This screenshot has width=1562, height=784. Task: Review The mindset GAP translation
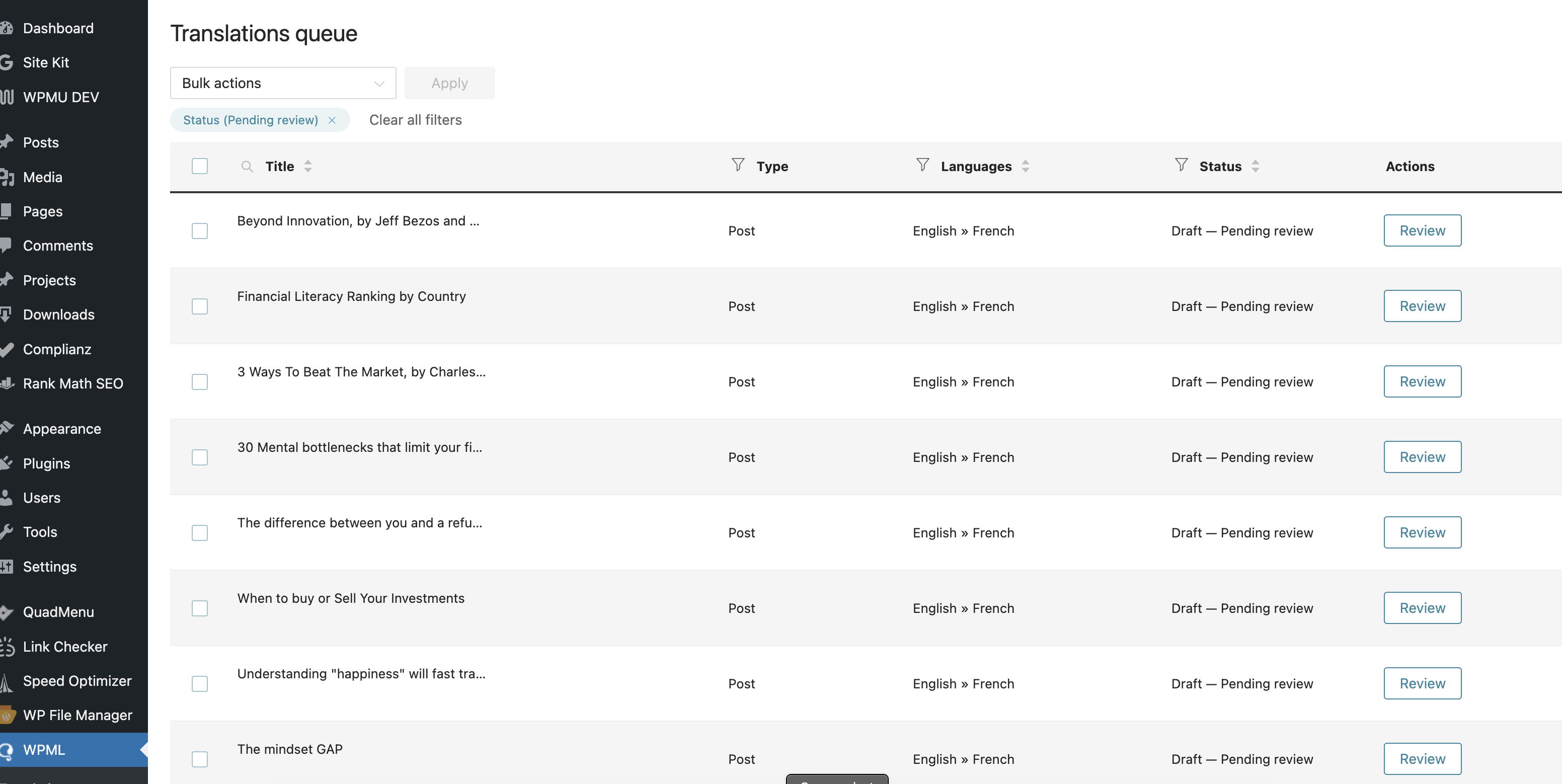(x=1423, y=759)
